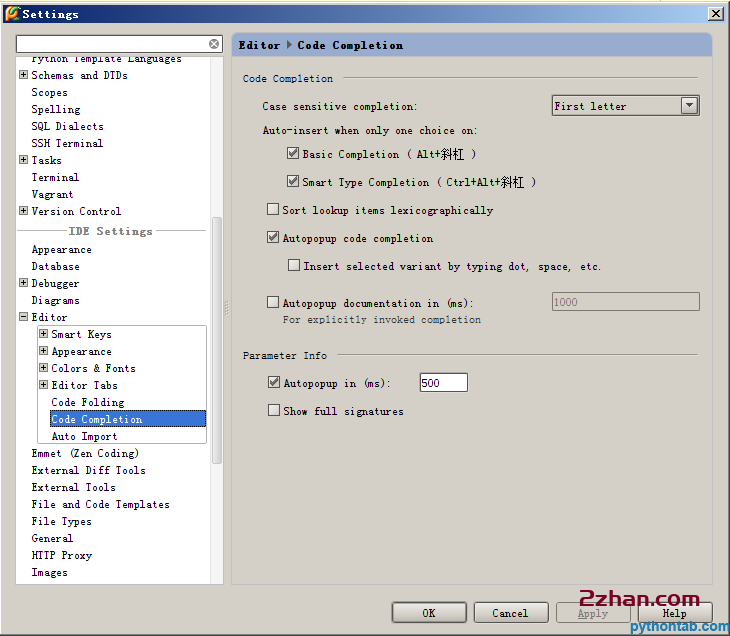730x636 pixels.
Task: Click the PyCharm icon in title bar
Action: click(x=11, y=14)
